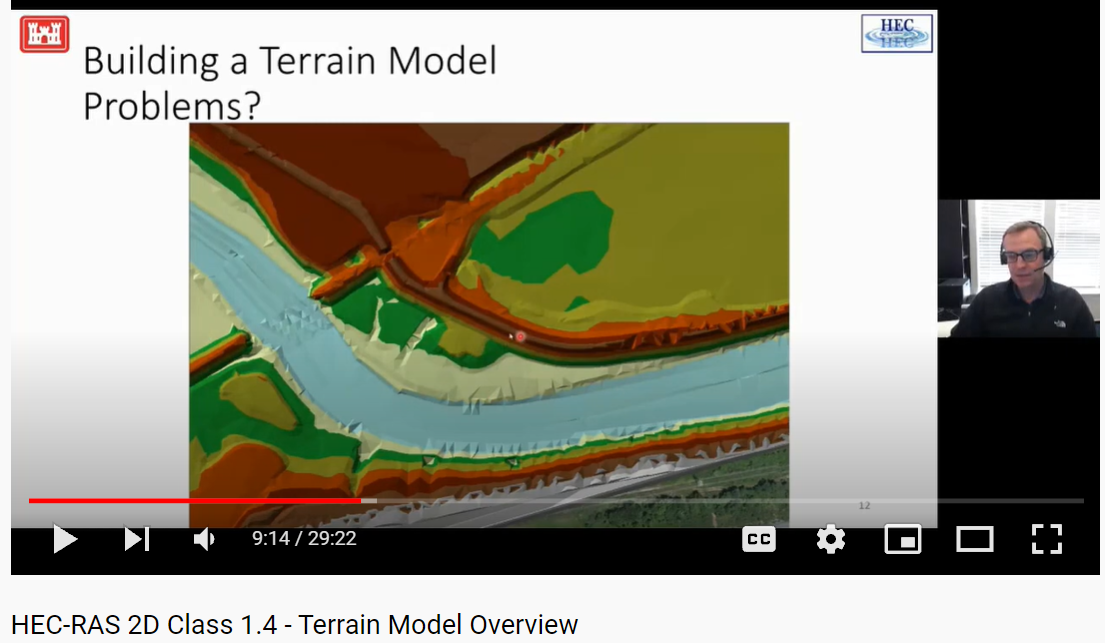Click the red video progress bar
The image size is (1105, 643).
tap(195, 501)
